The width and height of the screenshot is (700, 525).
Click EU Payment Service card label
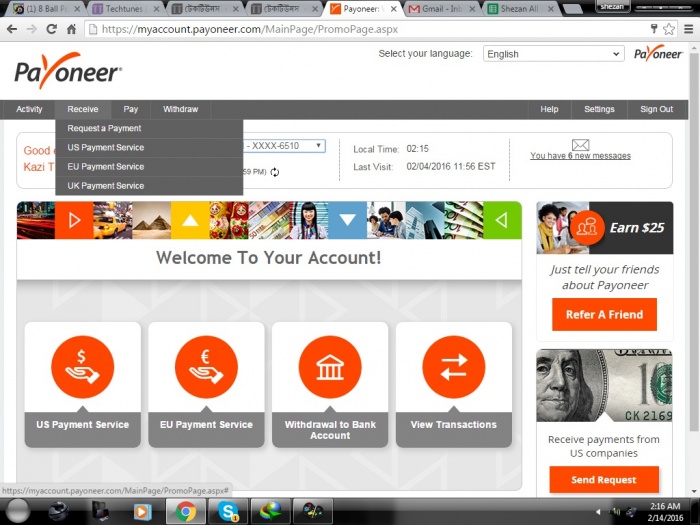[206, 425]
